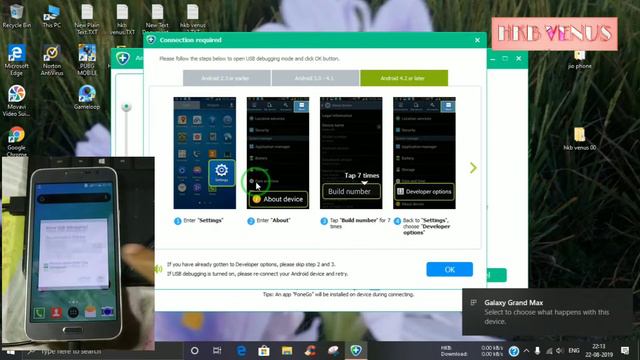Image resolution: width=640 pixels, height=360 pixels.
Task: Click Cortana circle icon in taskbar
Action: (195, 351)
